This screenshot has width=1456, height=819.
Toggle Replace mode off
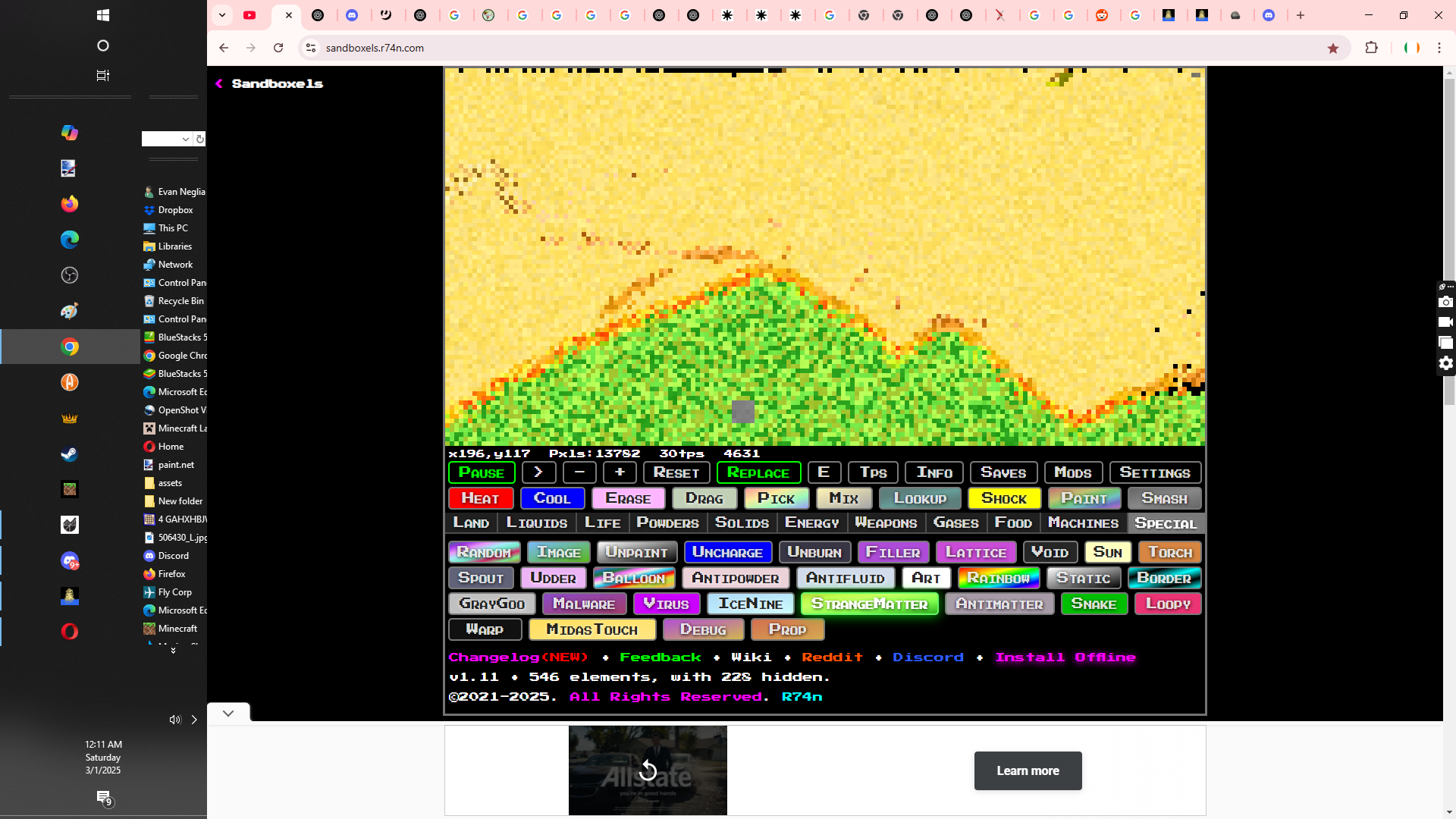(758, 472)
